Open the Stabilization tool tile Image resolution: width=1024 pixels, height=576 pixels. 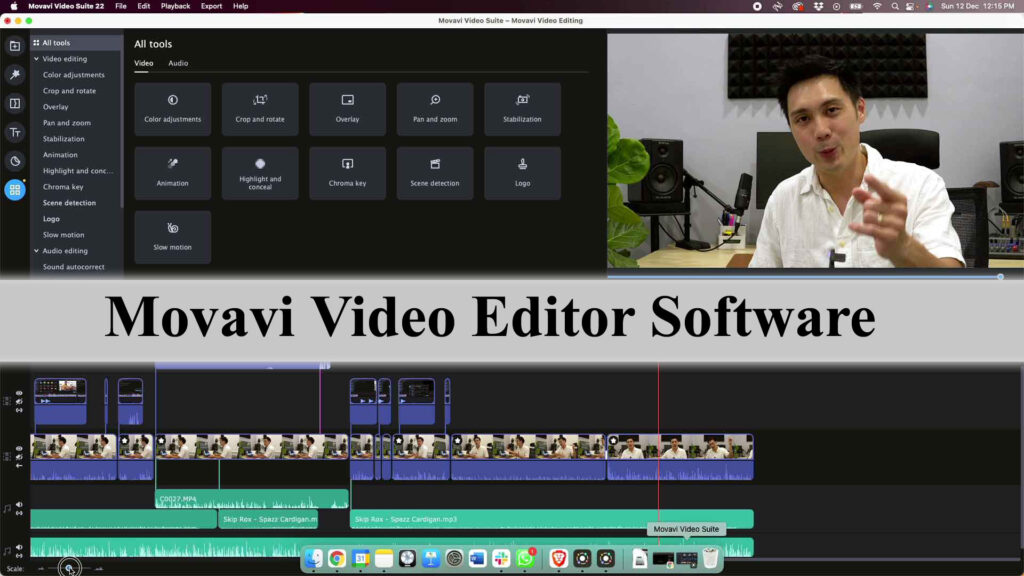tap(522, 109)
